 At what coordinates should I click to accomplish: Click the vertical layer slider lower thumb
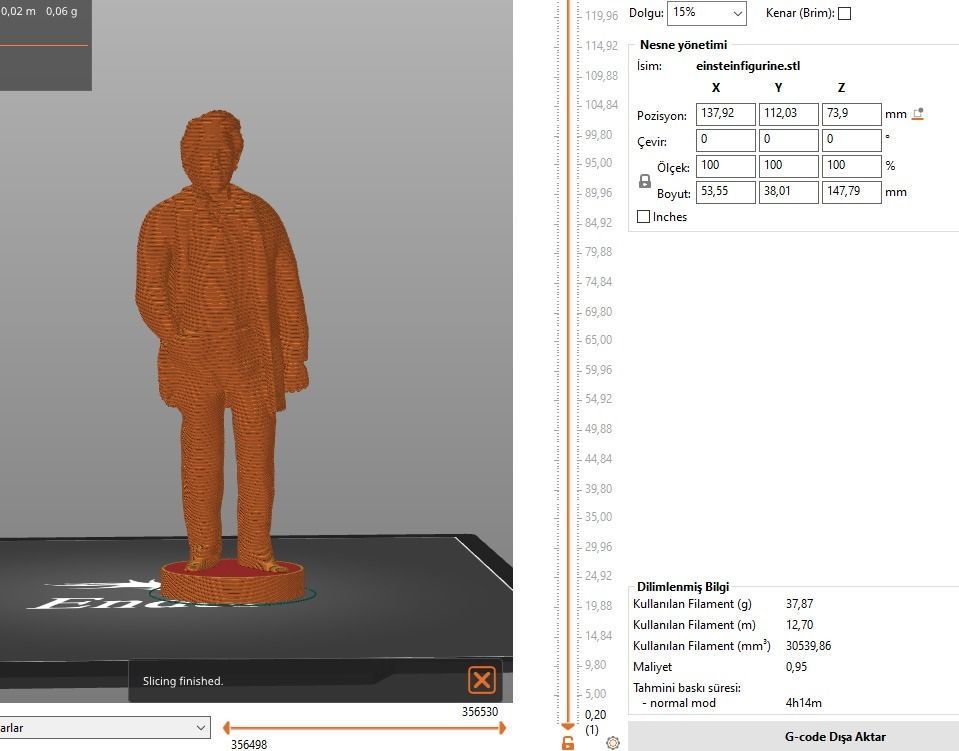(x=568, y=727)
